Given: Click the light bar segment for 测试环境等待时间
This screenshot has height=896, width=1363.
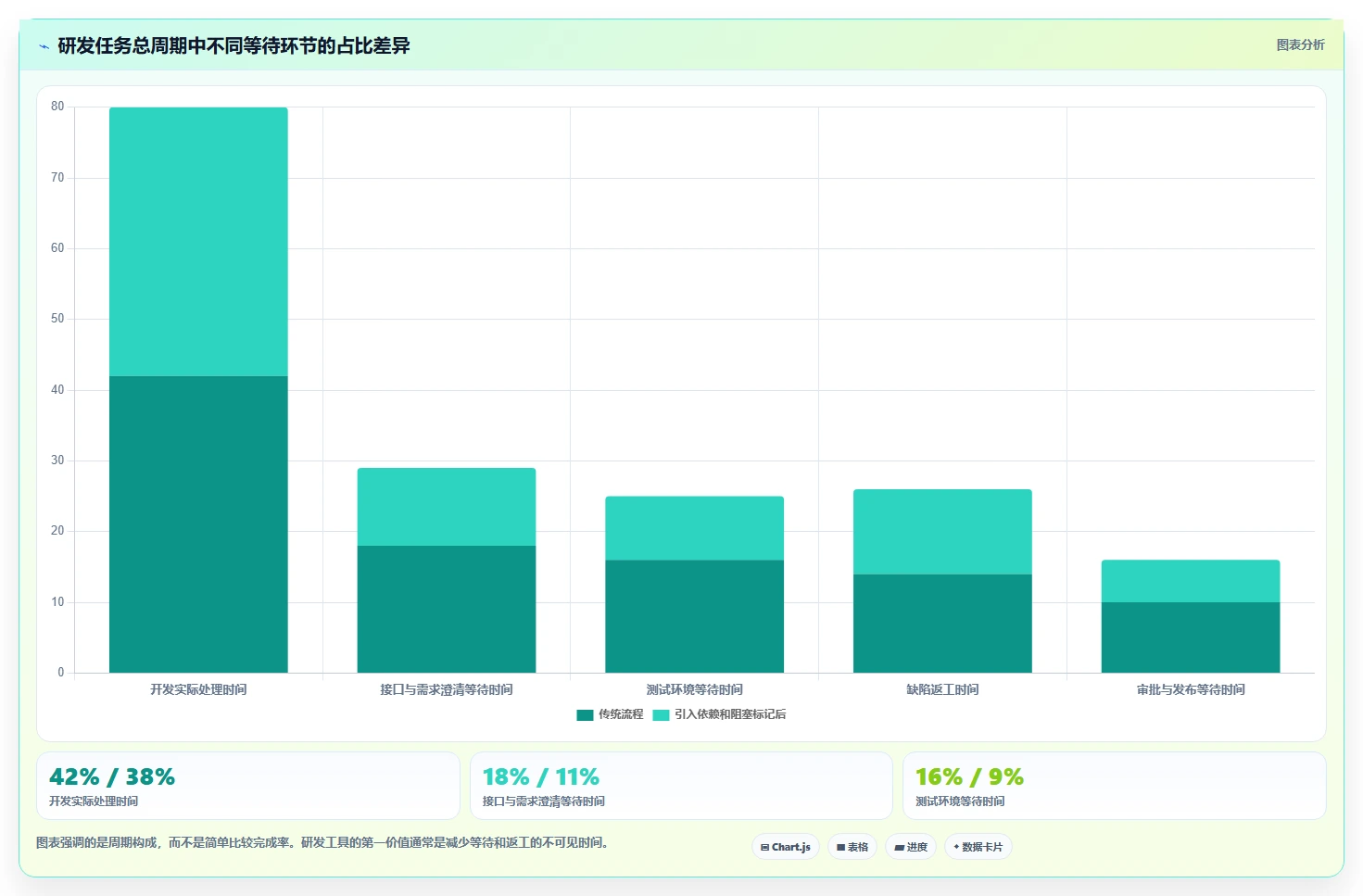Looking at the screenshot, I should click(x=695, y=528).
